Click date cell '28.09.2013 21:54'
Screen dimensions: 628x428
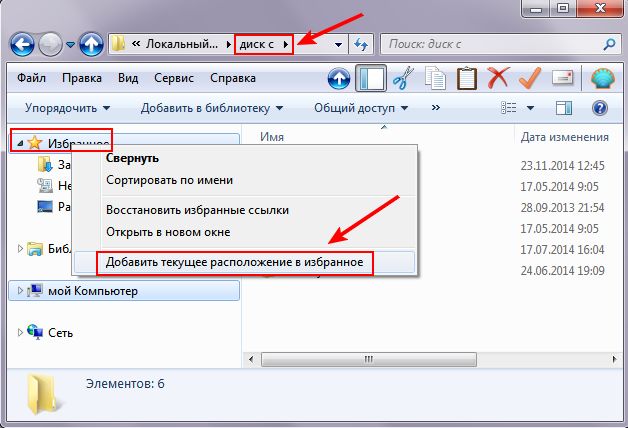(x=562, y=207)
